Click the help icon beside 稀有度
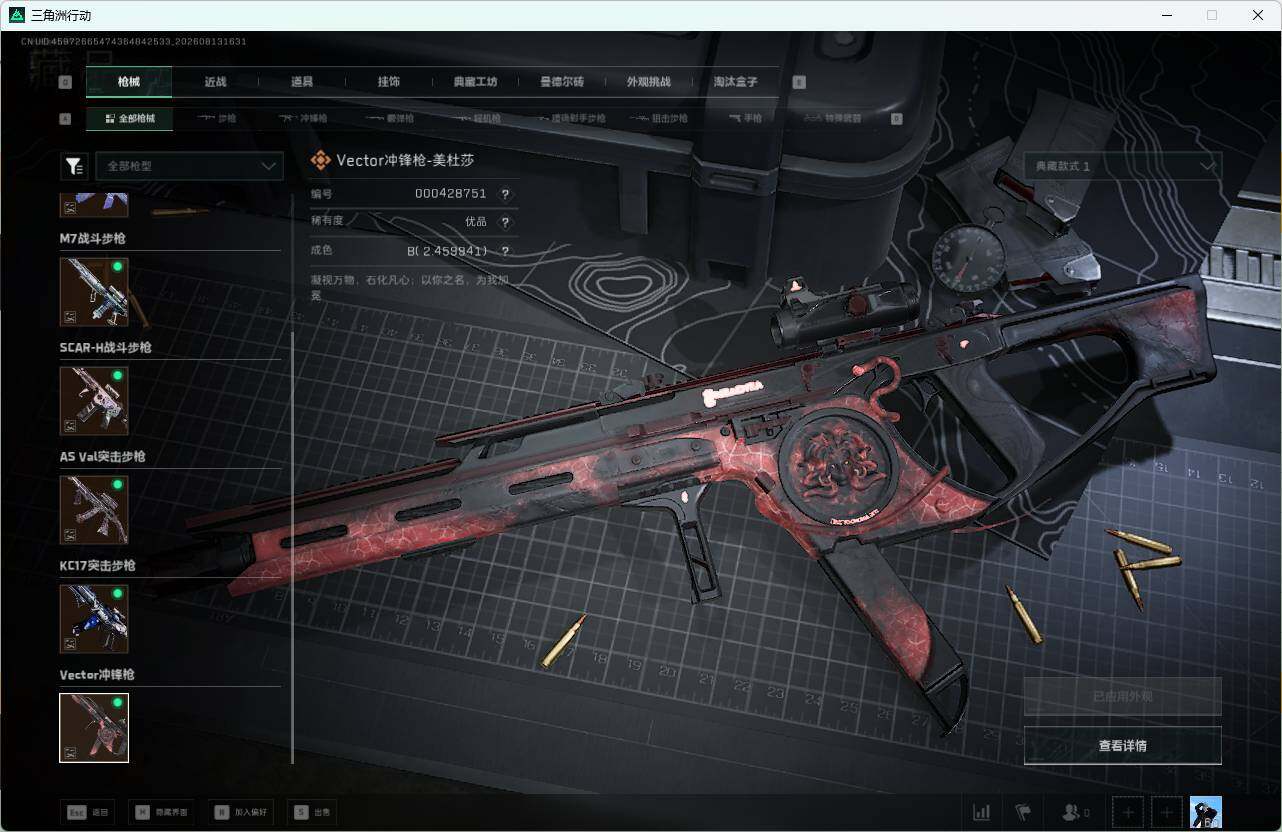Image resolution: width=1282 pixels, height=832 pixels. [505, 222]
